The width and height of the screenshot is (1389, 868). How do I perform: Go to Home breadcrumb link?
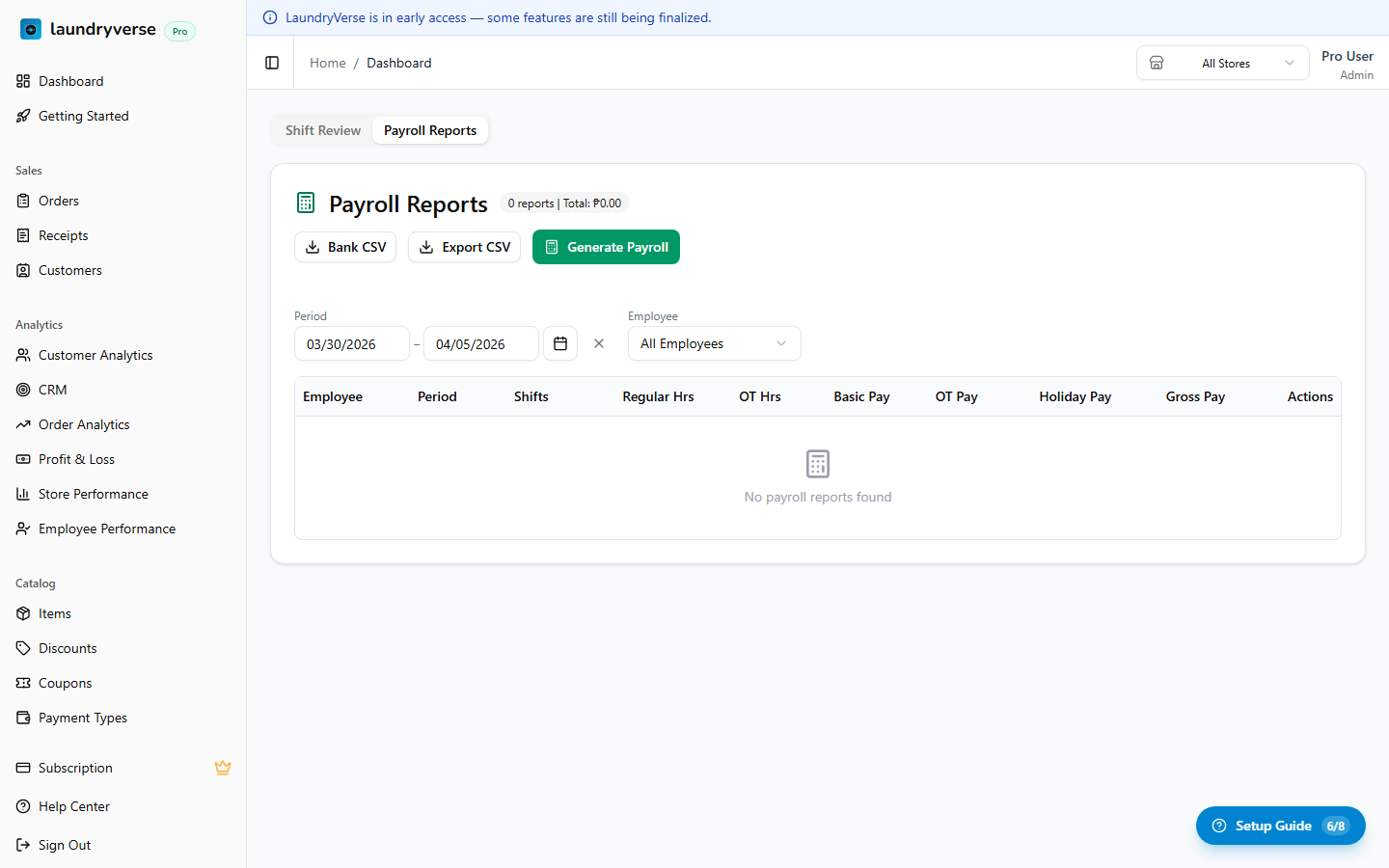tap(327, 63)
